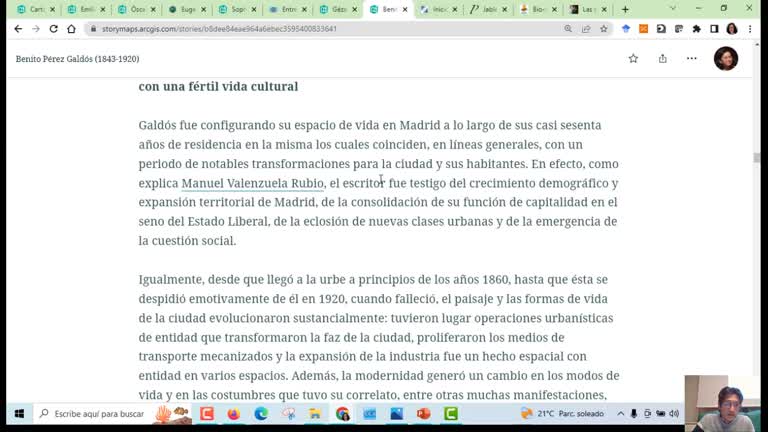Switch to the Emil tab
Screen dimensions: 768x432
click(86, 9)
